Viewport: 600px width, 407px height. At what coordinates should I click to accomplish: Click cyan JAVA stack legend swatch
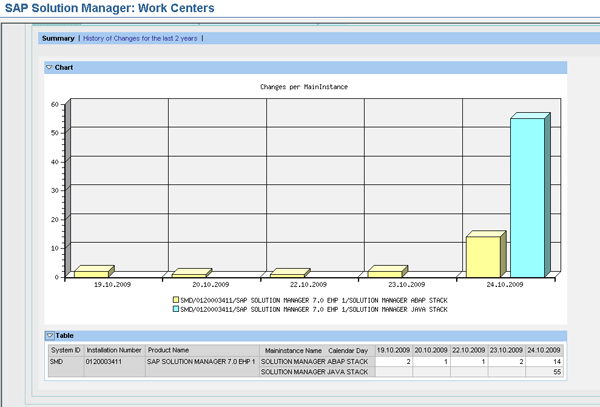[x=175, y=310]
